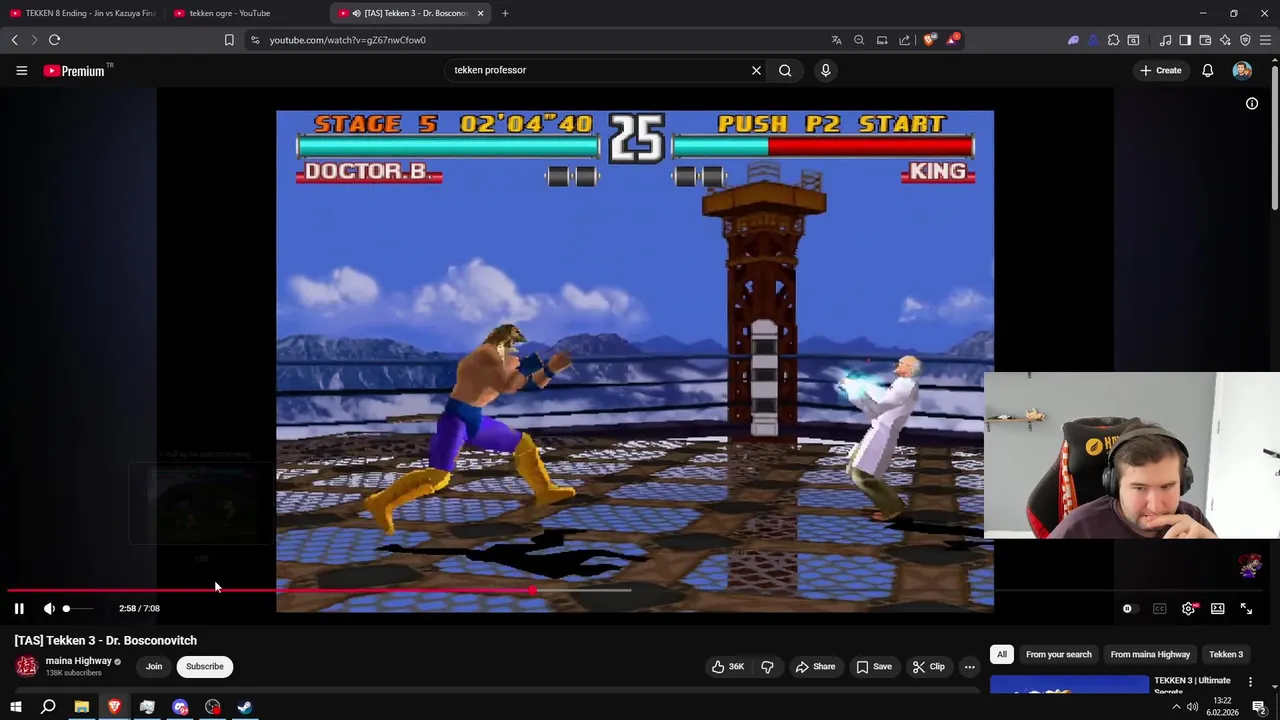
Task: Mute the video via the speaker icon
Action: tap(49, 608)
